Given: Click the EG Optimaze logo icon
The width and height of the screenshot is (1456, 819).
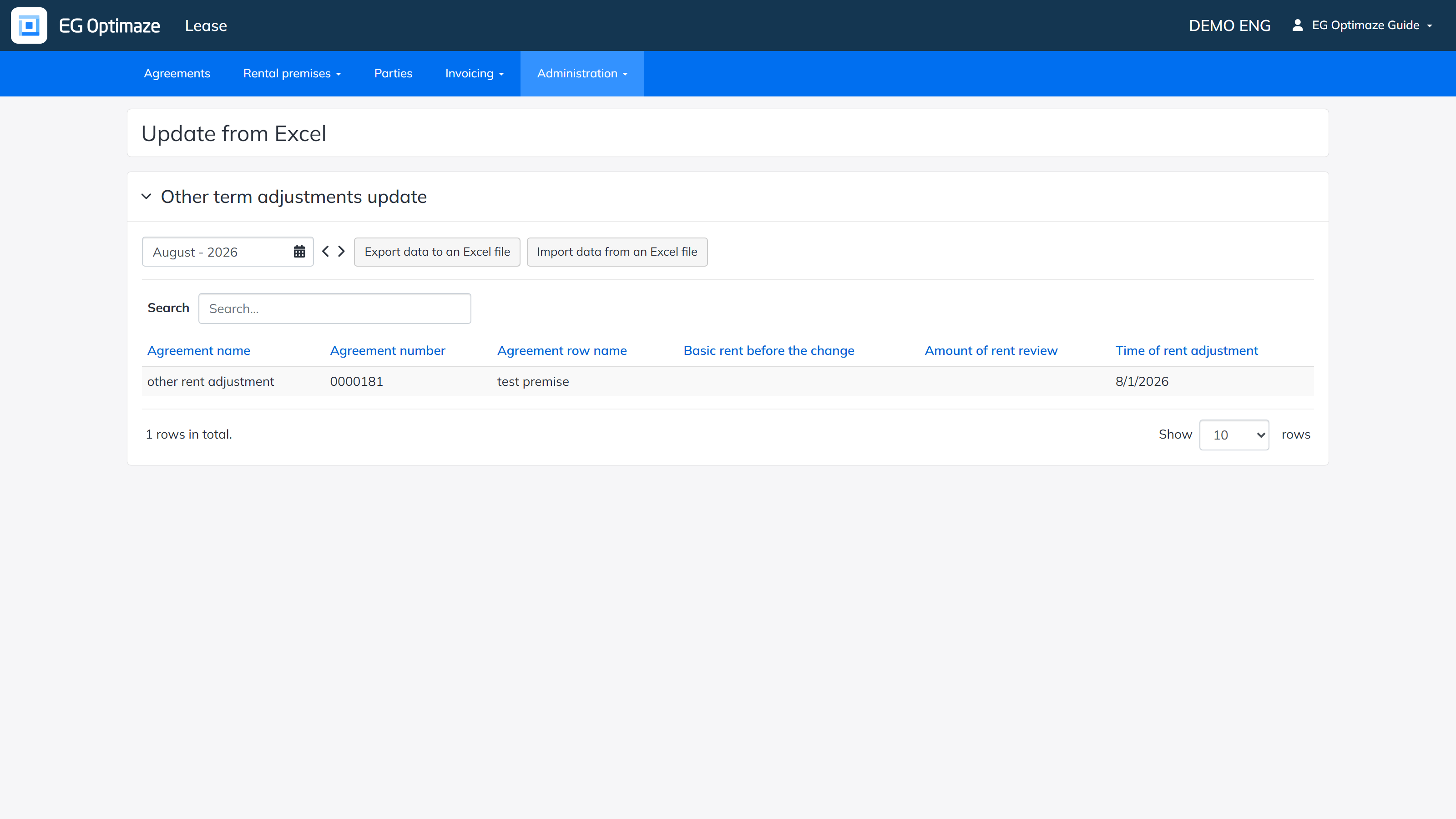Looking at the screenshot, I should 29,25.
